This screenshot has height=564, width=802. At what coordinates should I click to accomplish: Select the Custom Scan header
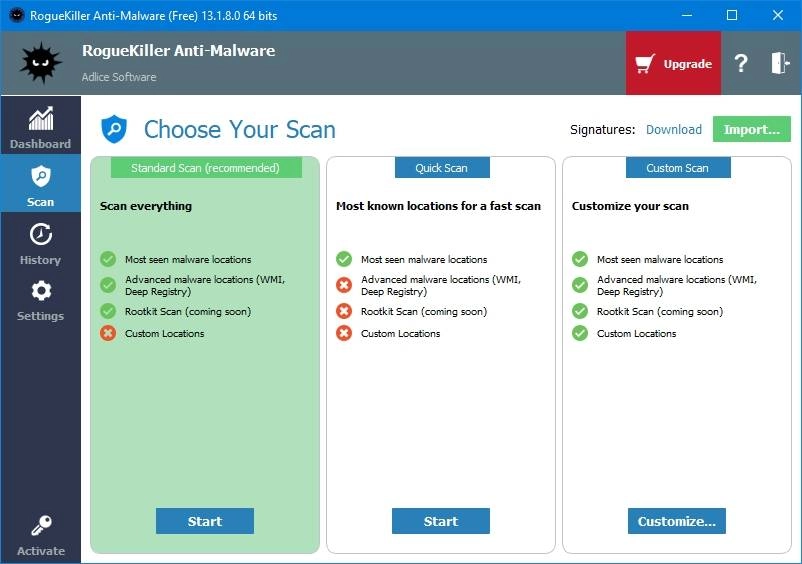click(678, 168)
